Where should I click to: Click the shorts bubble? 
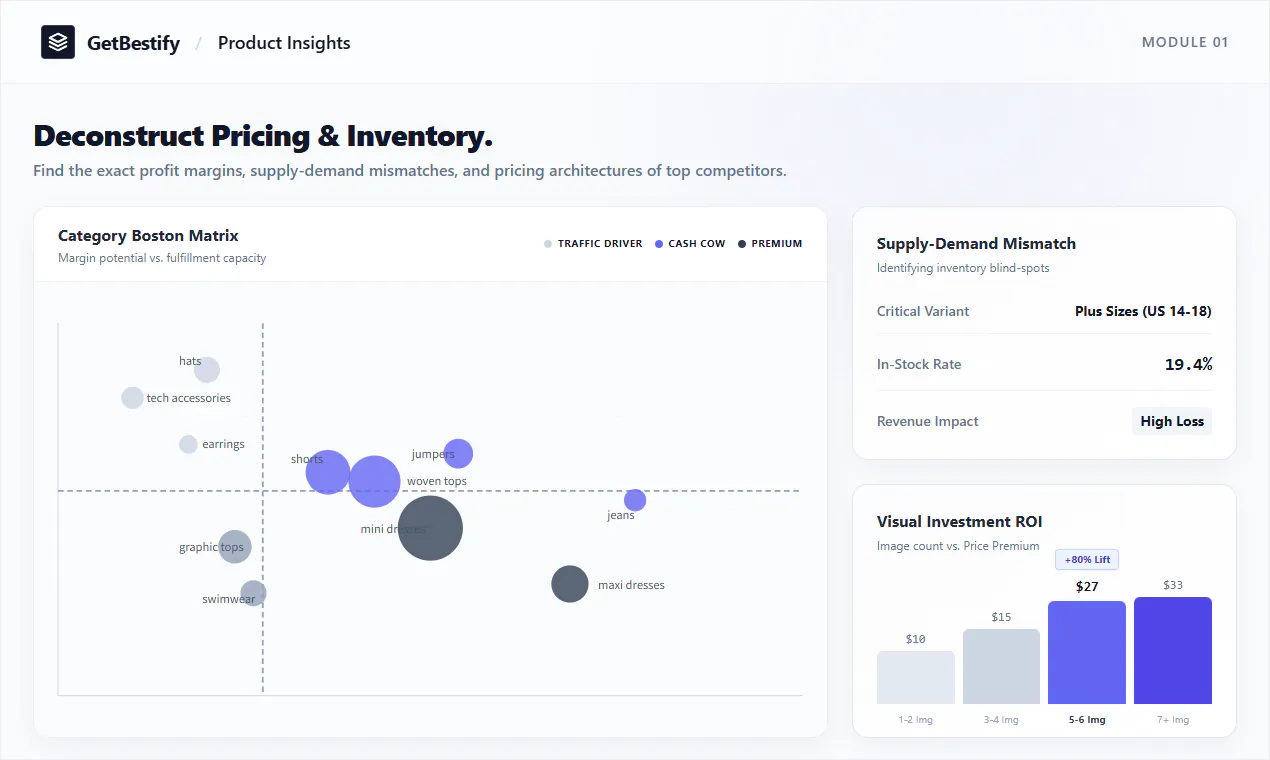328,472
